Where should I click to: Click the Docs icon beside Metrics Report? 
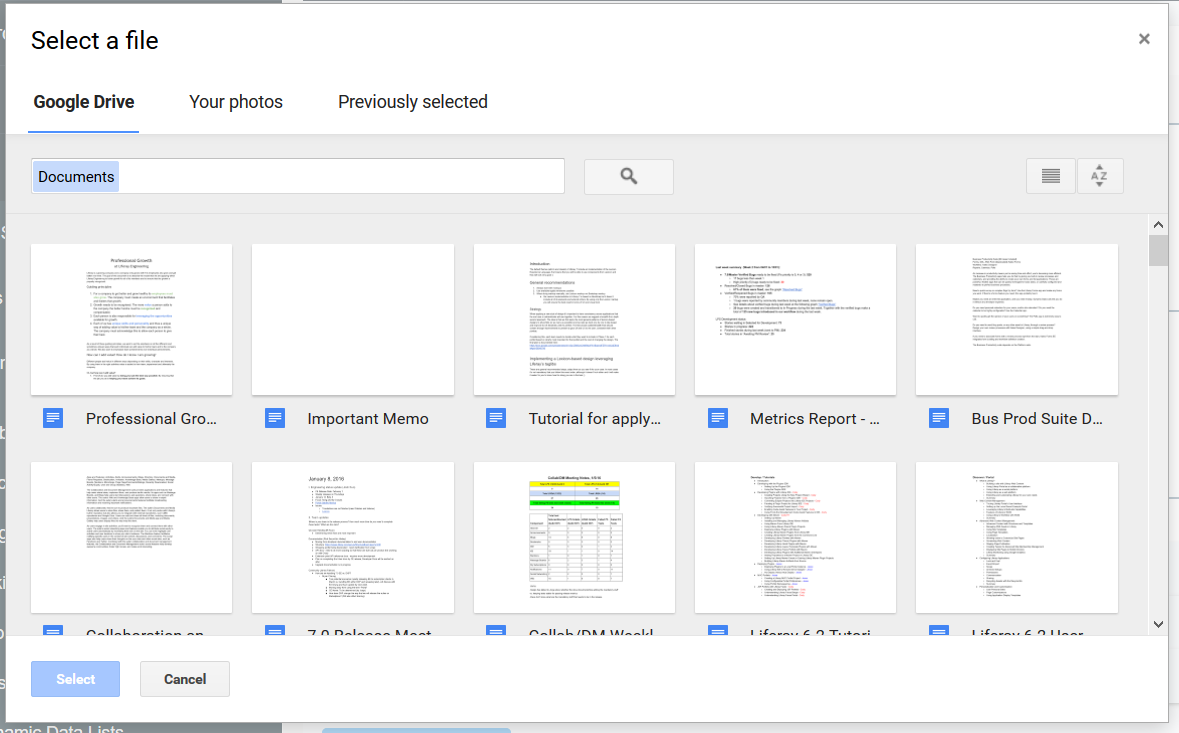[x=717, y=418]
